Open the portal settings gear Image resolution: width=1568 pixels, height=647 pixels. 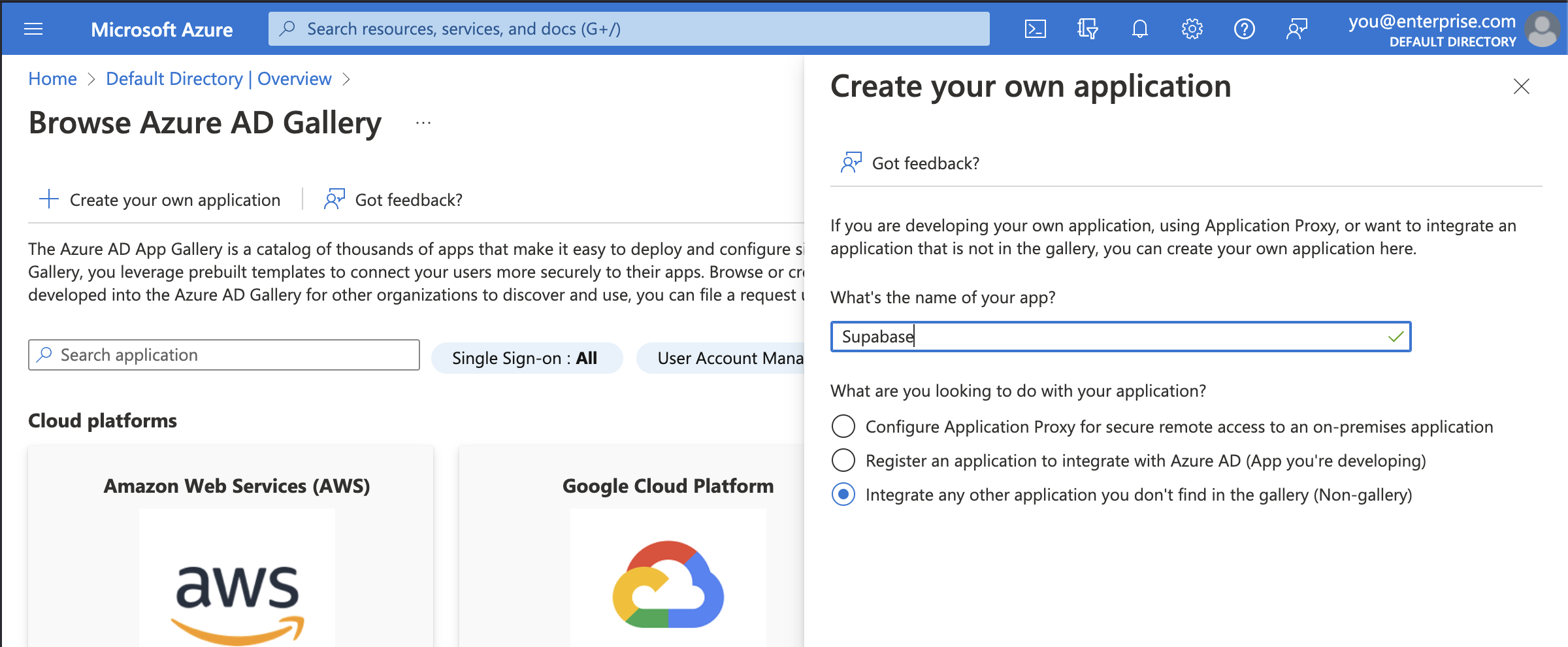point(1192,29)
